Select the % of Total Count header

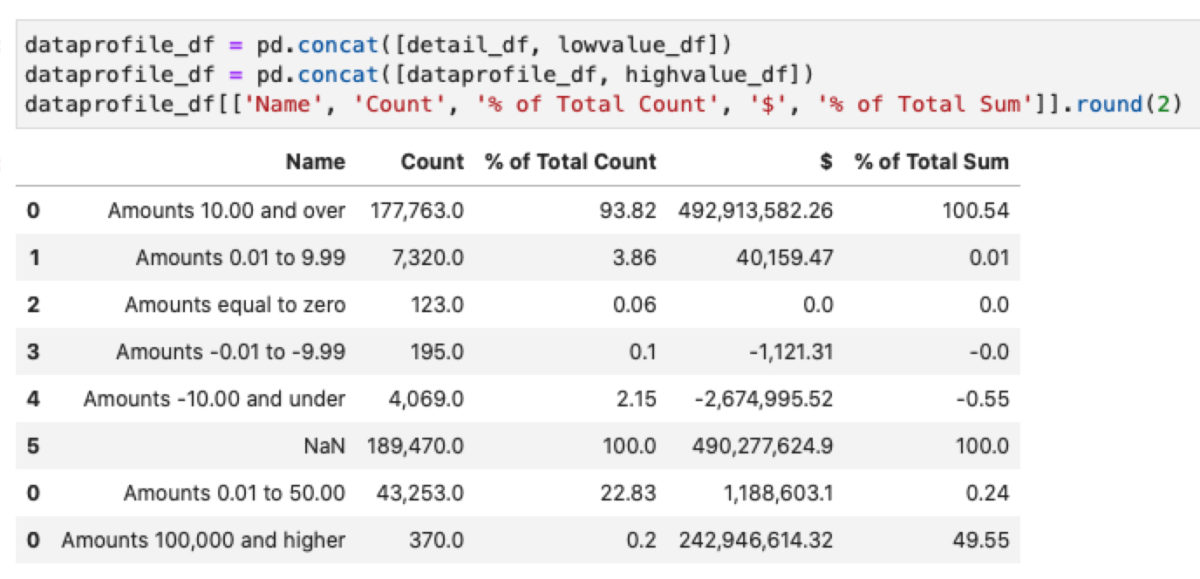[x=570, y=161]
